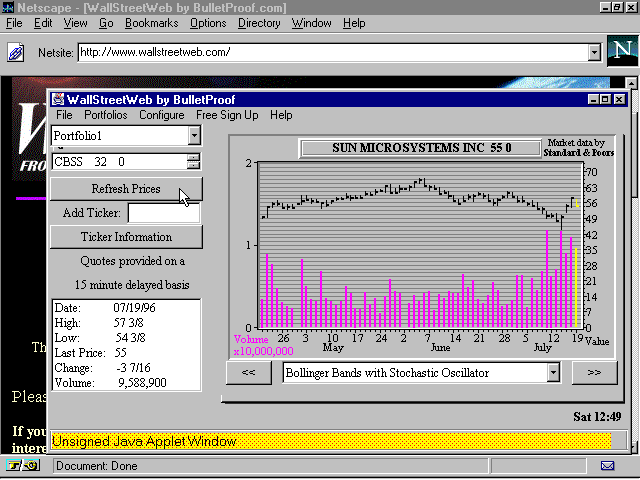This screenshot has width=640, height=480.
Task: Click the Netscape N logo
Action: coord(622,51)
